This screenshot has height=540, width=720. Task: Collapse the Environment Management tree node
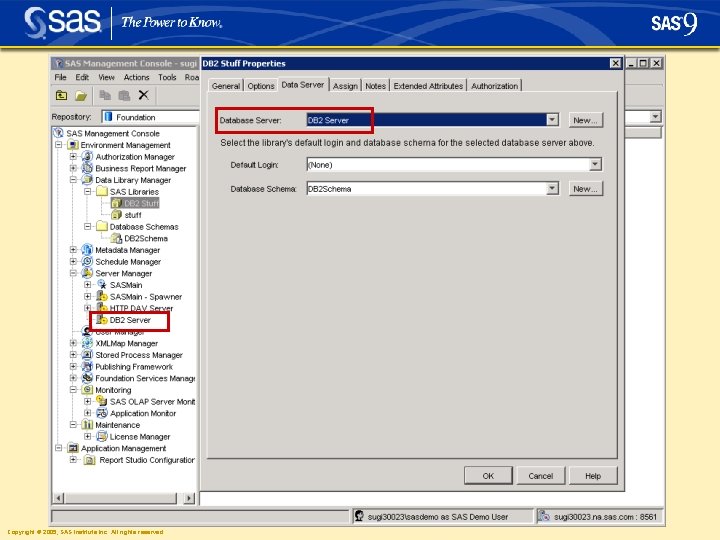[59, 145]
